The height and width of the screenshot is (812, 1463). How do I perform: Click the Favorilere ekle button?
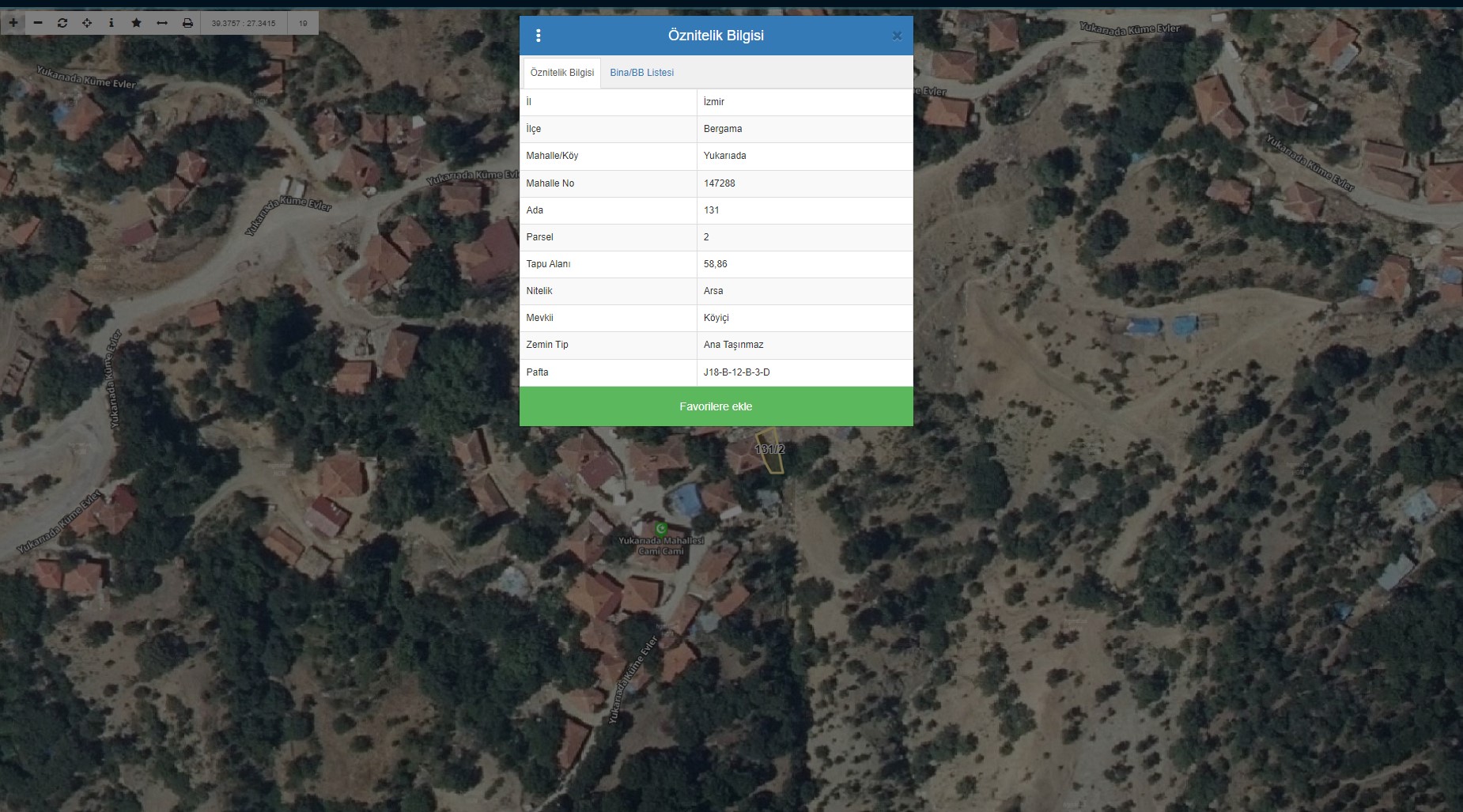(716, 406)
